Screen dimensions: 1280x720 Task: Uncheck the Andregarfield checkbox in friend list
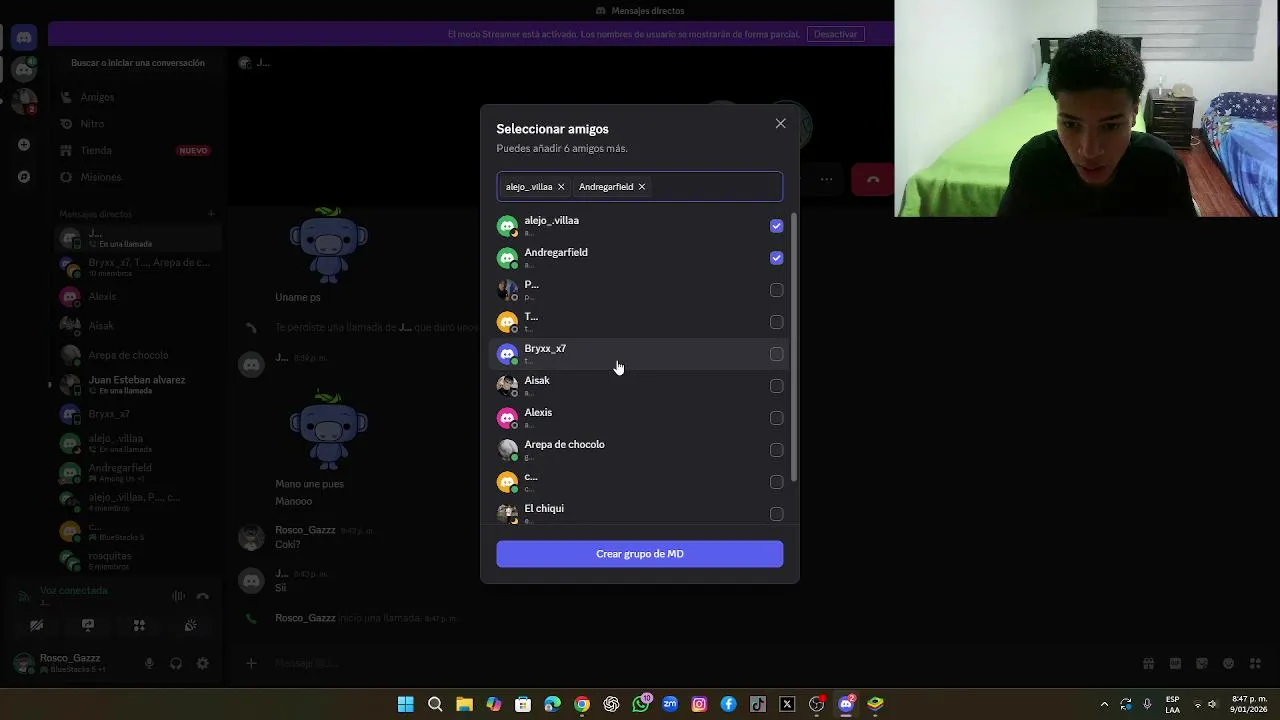[776, 258]
